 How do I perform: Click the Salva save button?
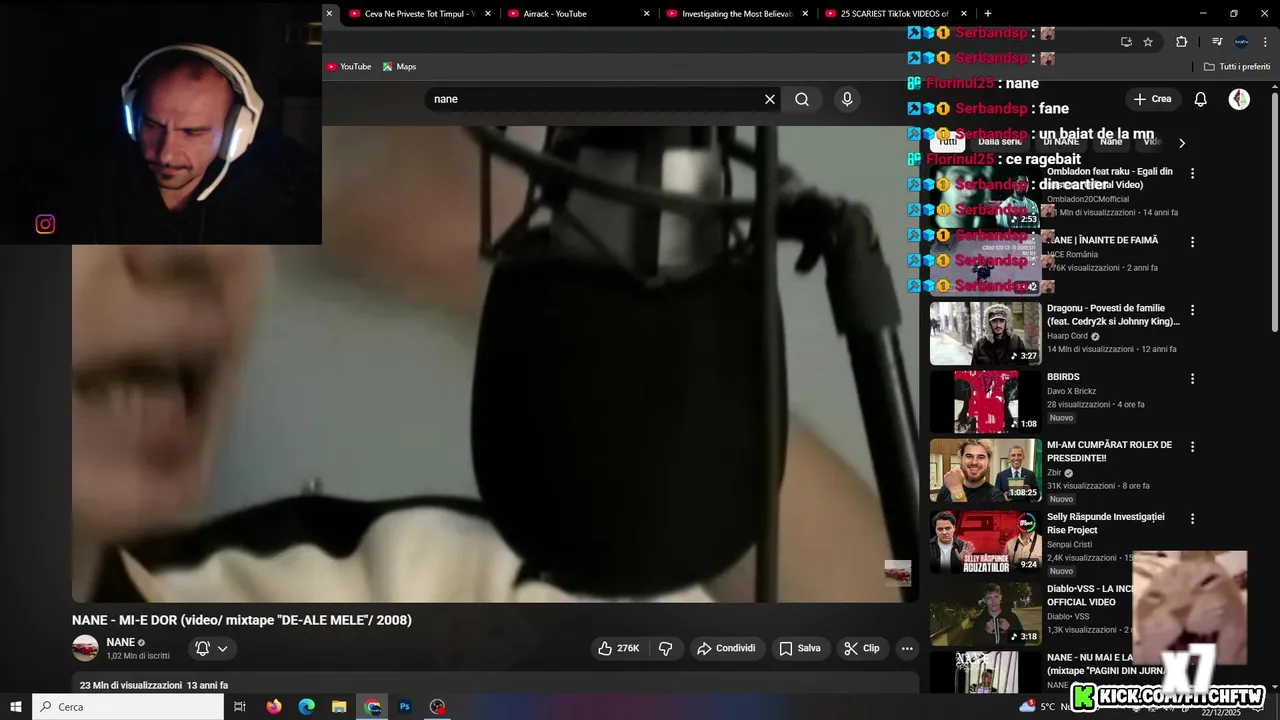[x=800, y=648]
